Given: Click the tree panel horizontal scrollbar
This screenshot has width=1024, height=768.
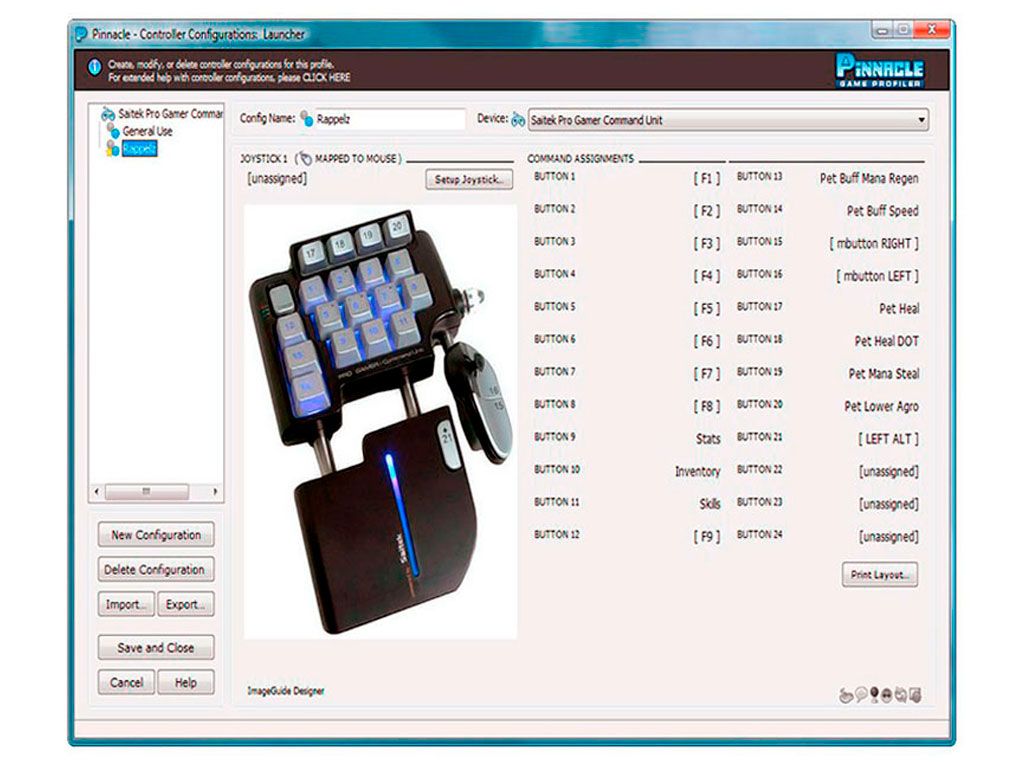Looking at the screenshot, I should [156, 491].
